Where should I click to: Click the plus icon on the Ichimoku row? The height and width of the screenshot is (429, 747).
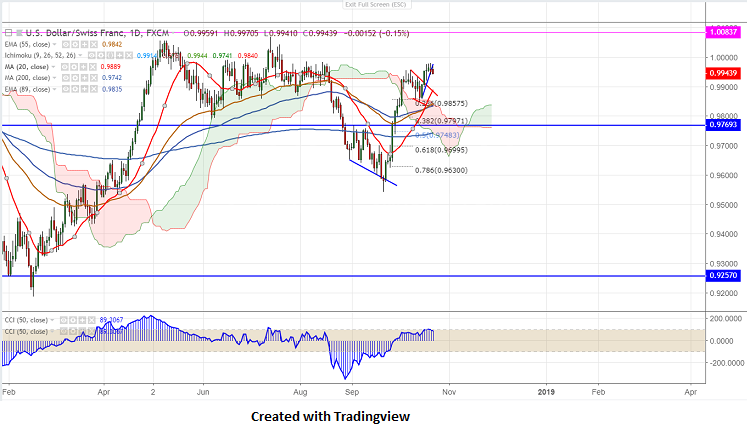[120, 55]
